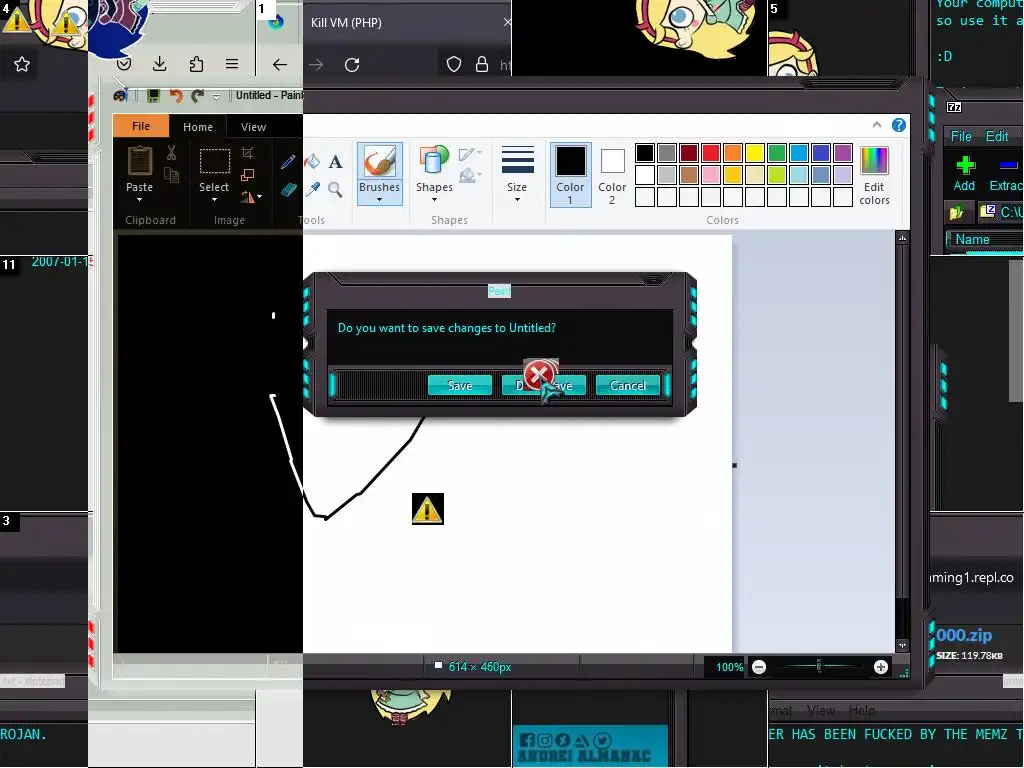
Task: Open the File menu in 7-Zip
Action: click(x=961, y=136)
